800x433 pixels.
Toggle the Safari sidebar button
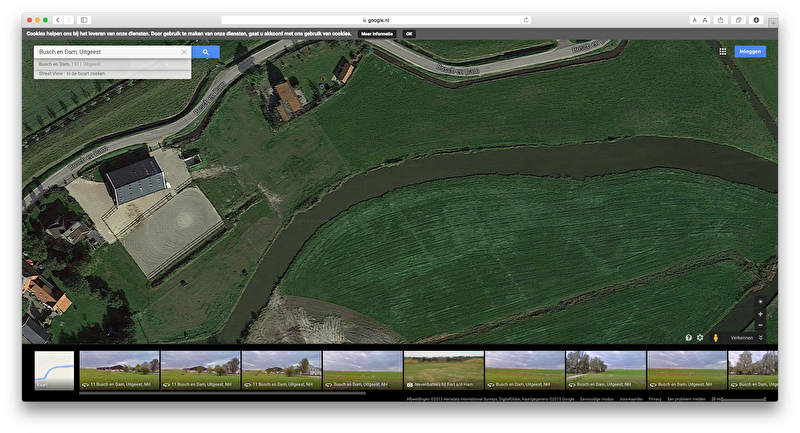(x=84, y=20)
